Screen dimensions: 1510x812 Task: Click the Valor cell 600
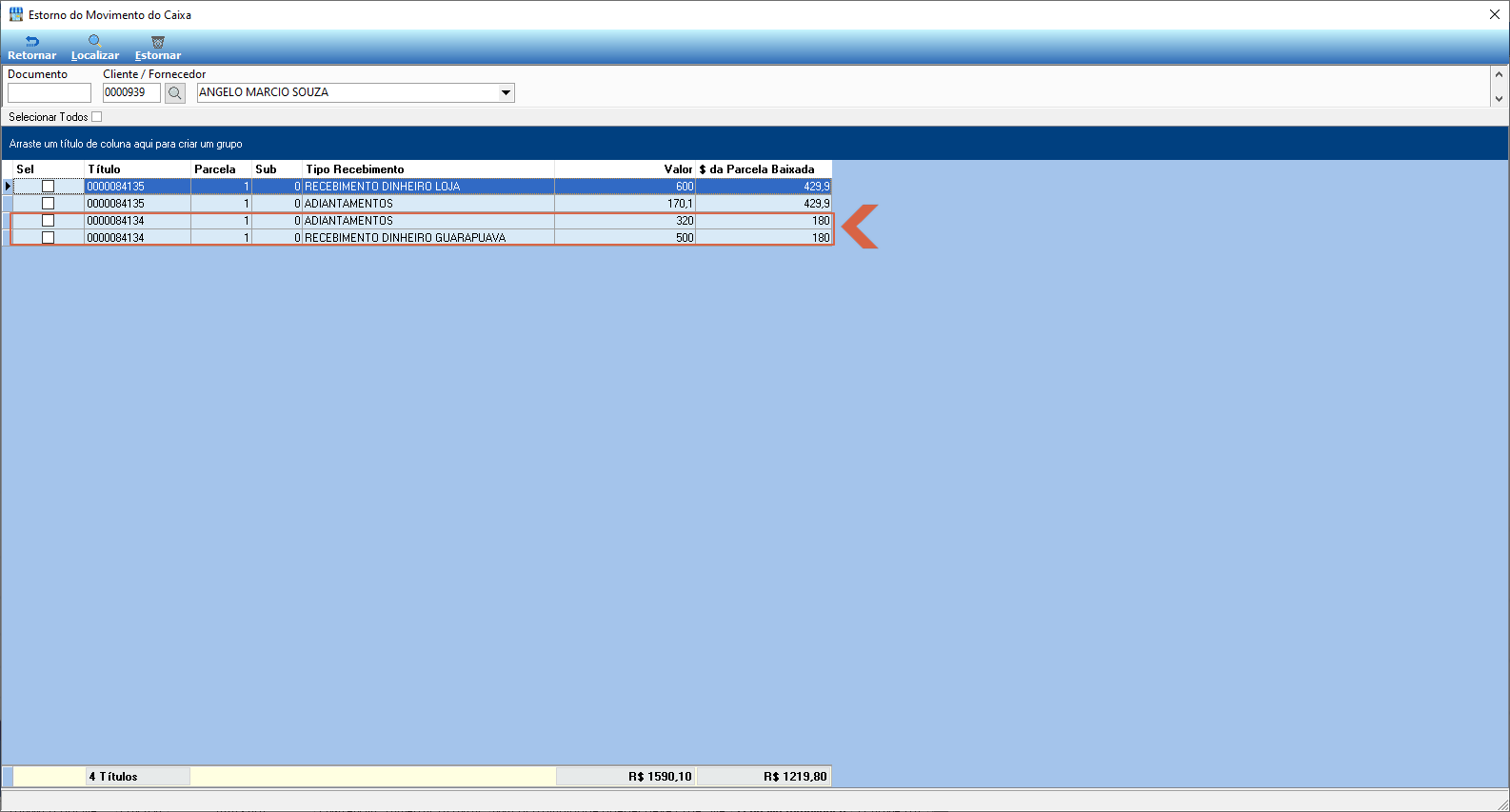pos(626,187)
